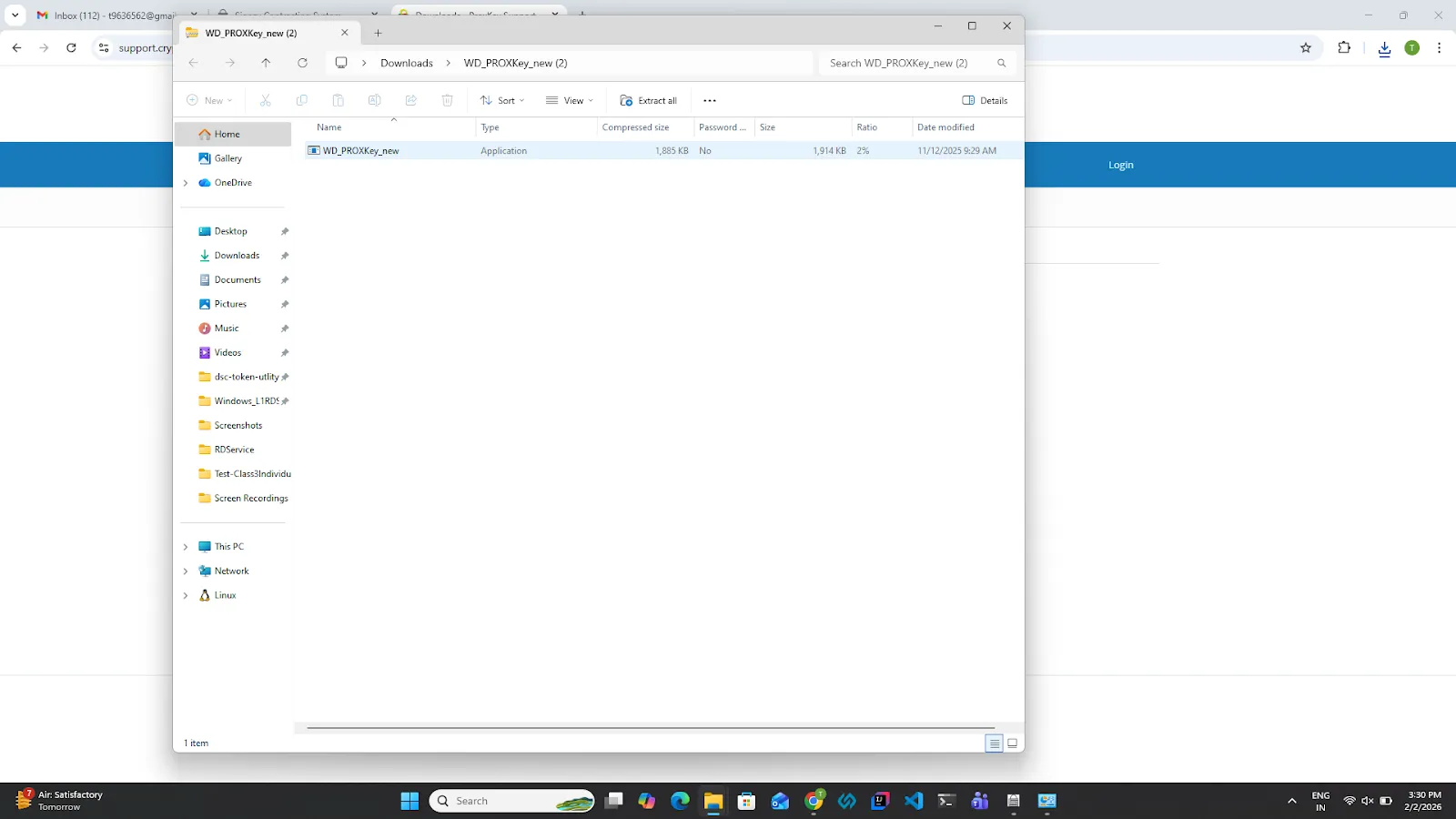Open Microsoft Edge from taskbar

680,801
